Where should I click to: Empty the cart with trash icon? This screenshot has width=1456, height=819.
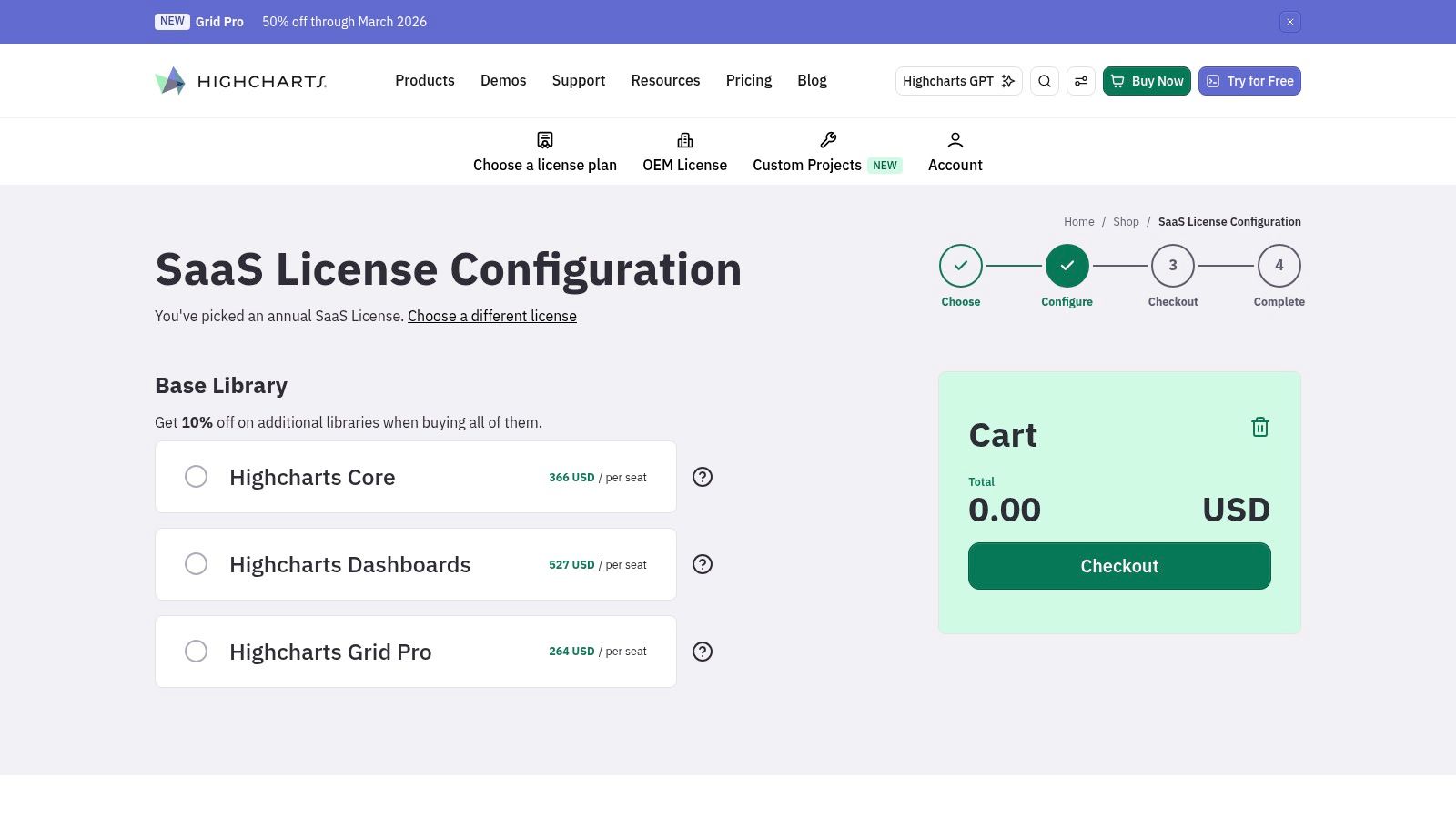tap(1260, 427)
